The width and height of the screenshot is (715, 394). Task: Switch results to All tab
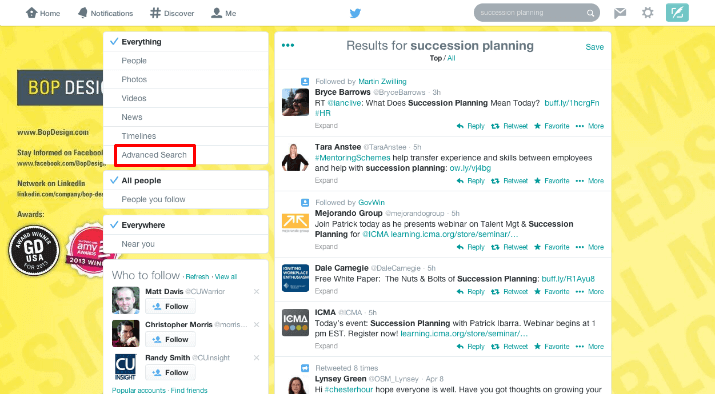point(451,58)
